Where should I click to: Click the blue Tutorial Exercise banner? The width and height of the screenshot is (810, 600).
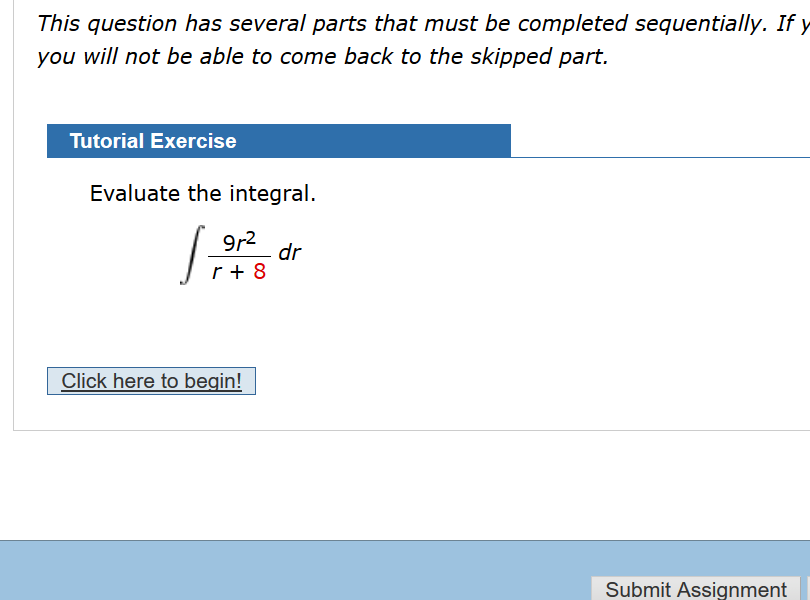point(279,141)
